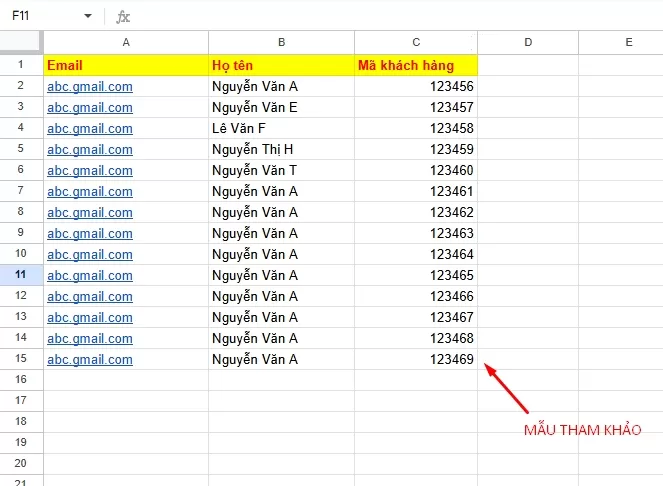Click the cell 123466

pyautogui.click(x=416, y=296)
